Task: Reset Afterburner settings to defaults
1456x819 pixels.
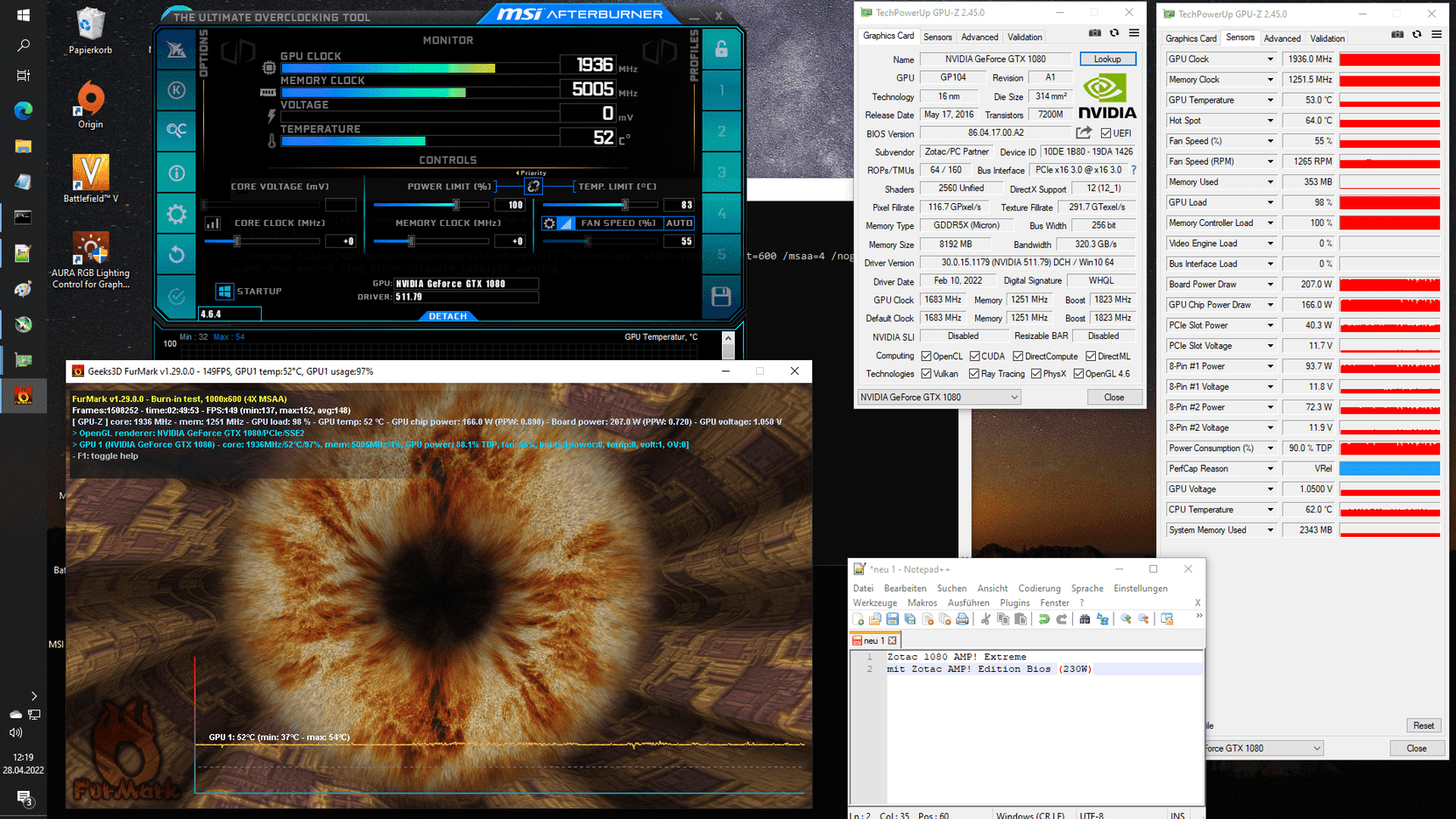Action: tap(176, 255)
